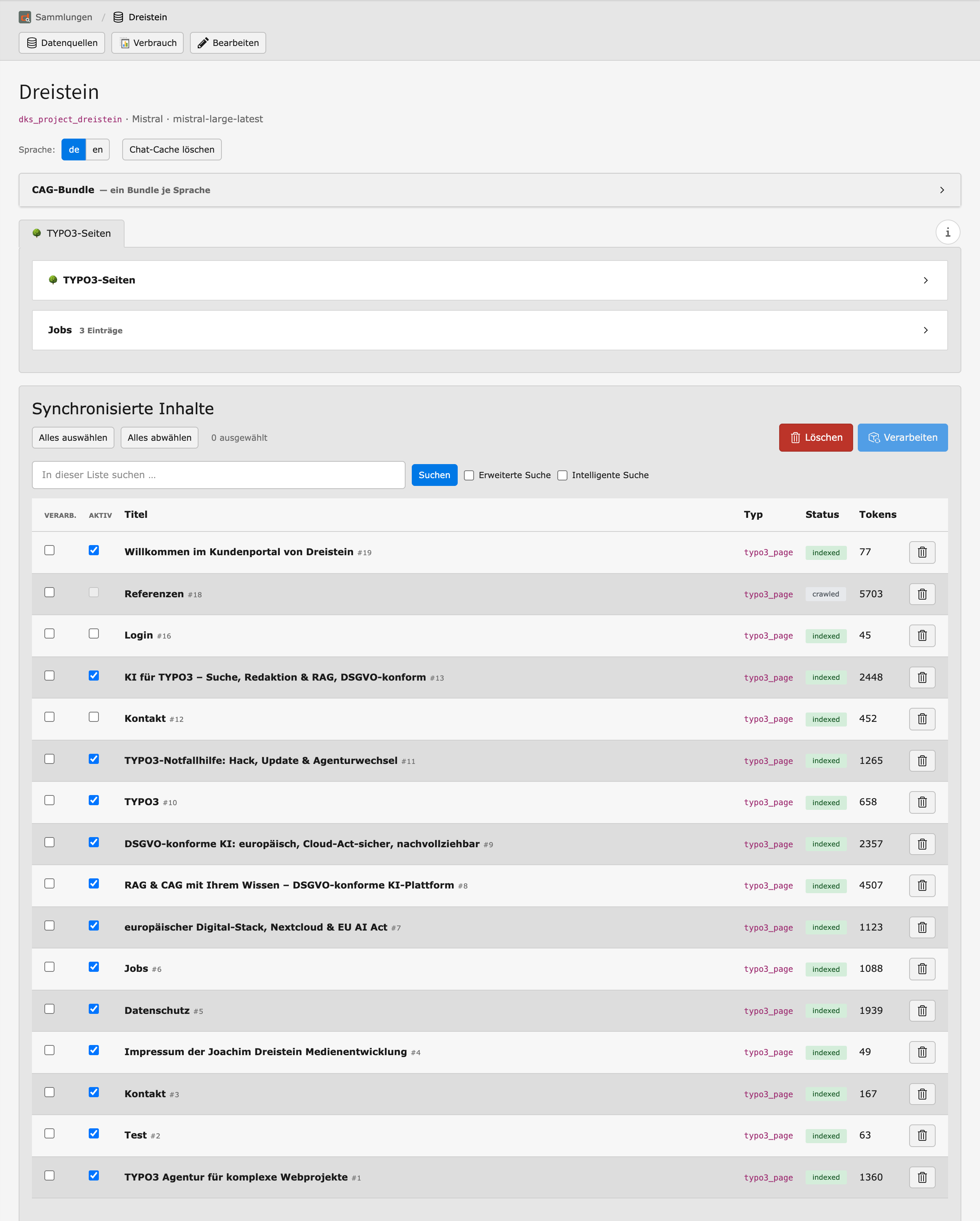
Task: Select language de
Action: [74, 150]
